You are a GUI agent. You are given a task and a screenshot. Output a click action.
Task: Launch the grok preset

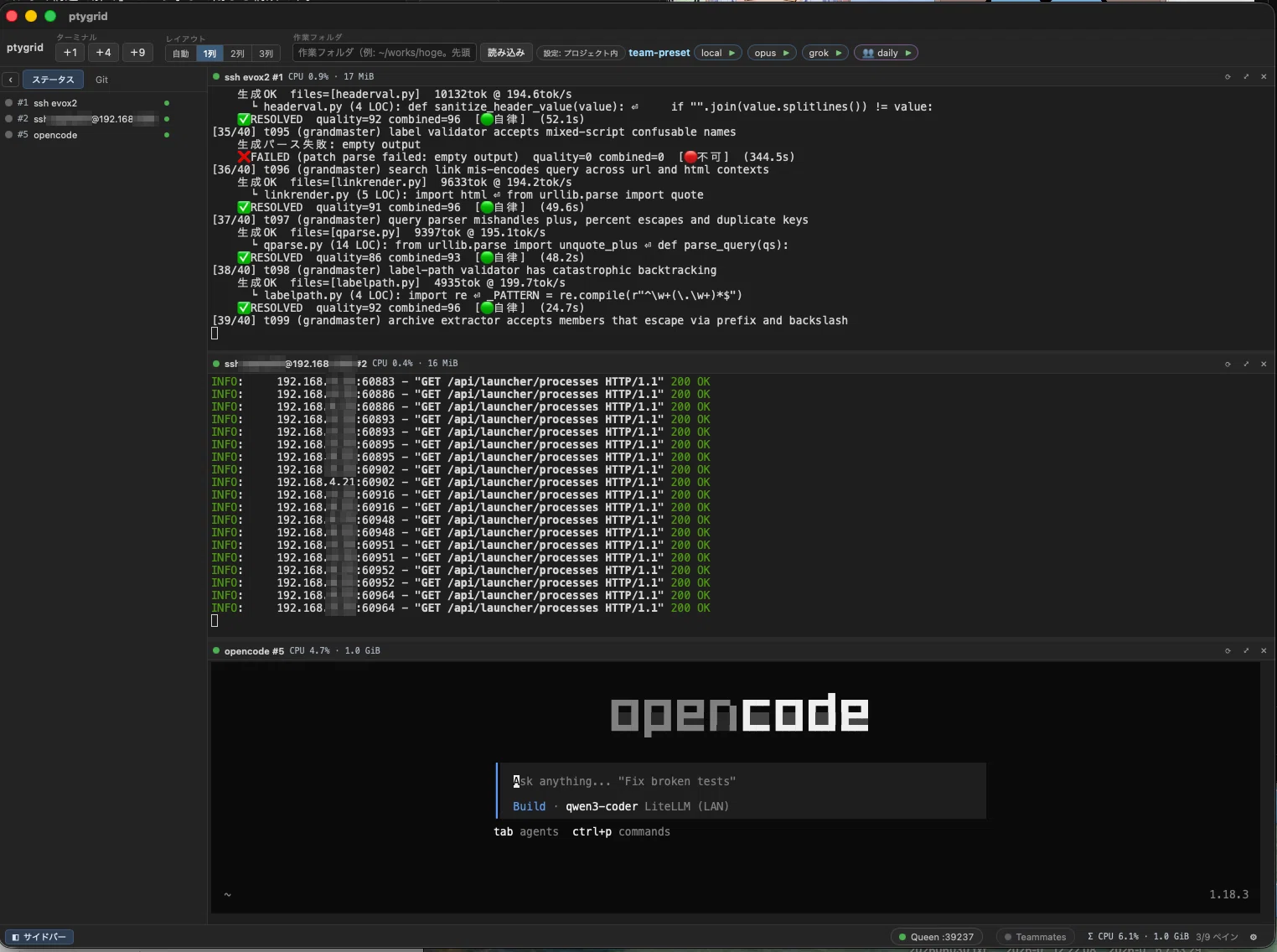pyautogui.click(x=825, y=53)
